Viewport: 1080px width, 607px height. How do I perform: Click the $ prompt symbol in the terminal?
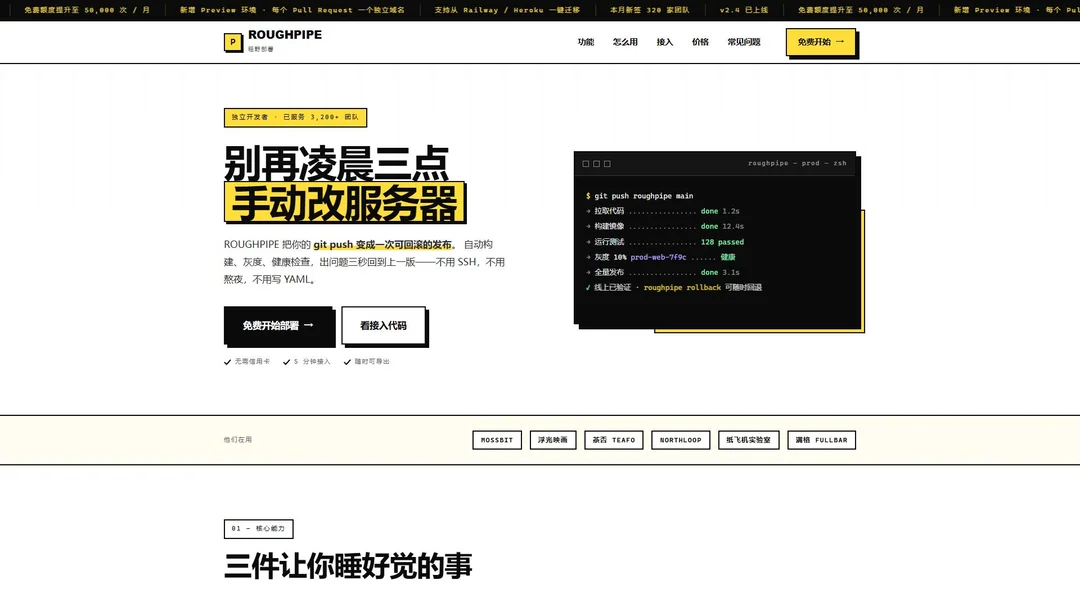pos(588,196)
